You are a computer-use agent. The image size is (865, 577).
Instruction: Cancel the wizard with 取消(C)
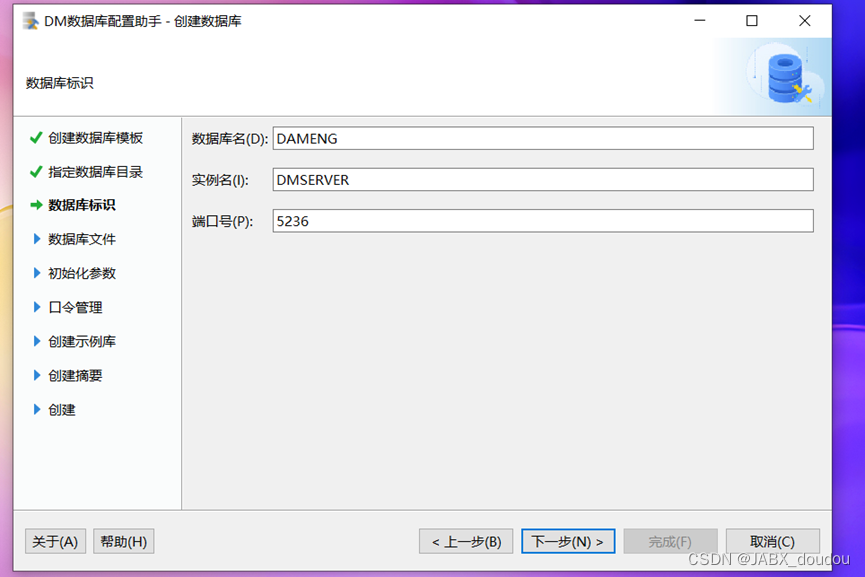[x=772, y=542]
